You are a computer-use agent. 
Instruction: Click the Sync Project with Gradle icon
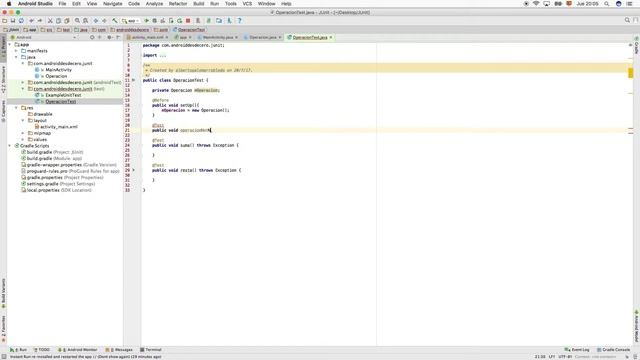[209, 20]
